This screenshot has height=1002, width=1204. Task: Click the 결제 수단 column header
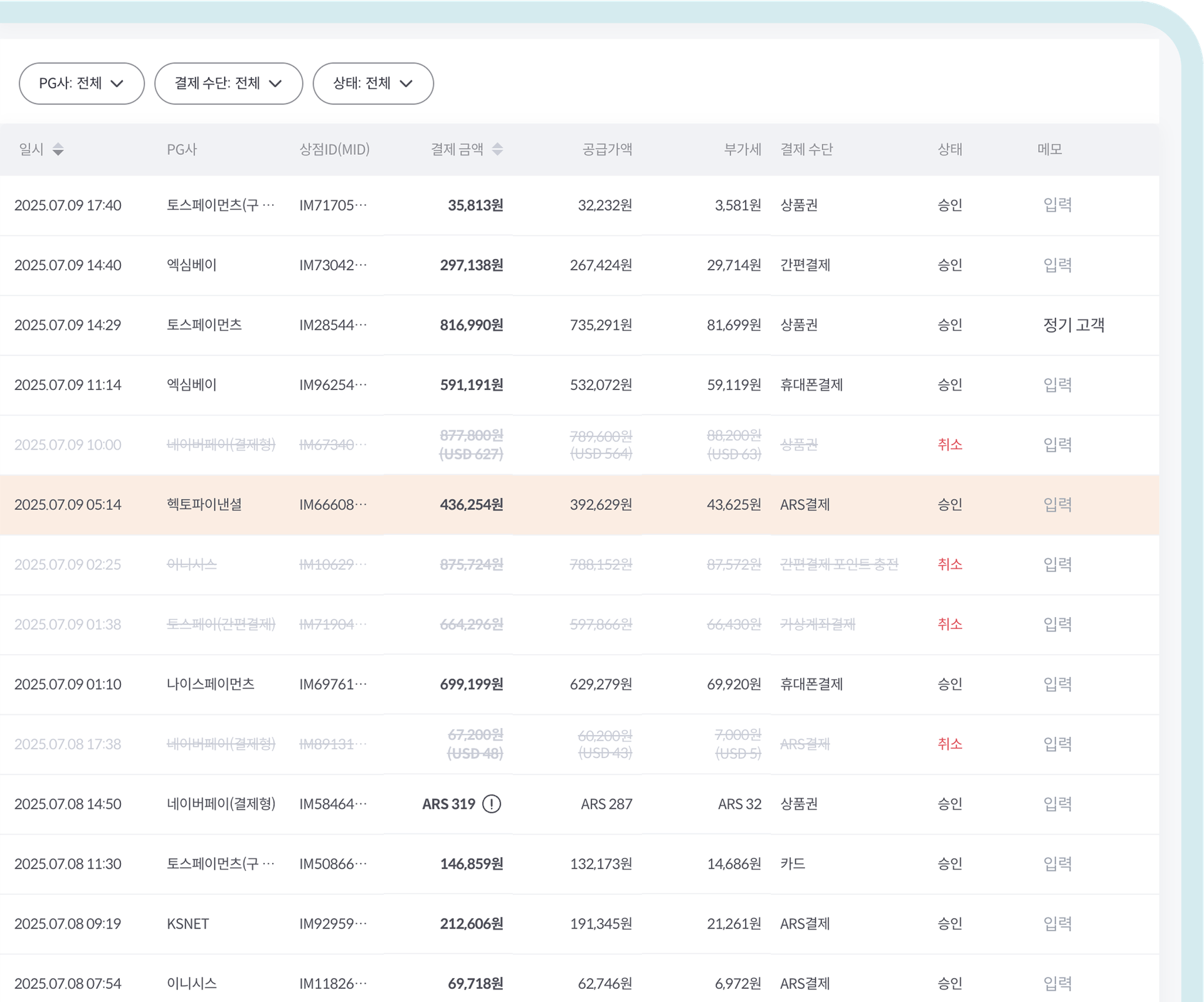[806, 149]
